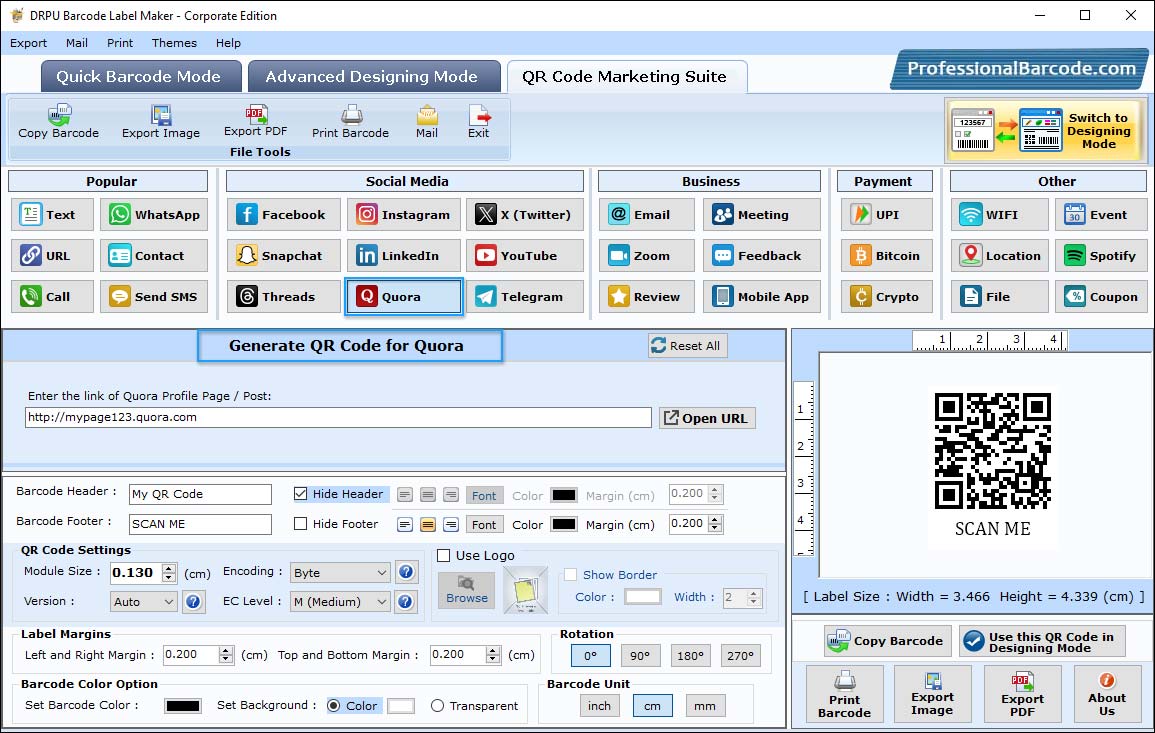
Task: Set rotation to 90°
Action: tap(640, 656)
